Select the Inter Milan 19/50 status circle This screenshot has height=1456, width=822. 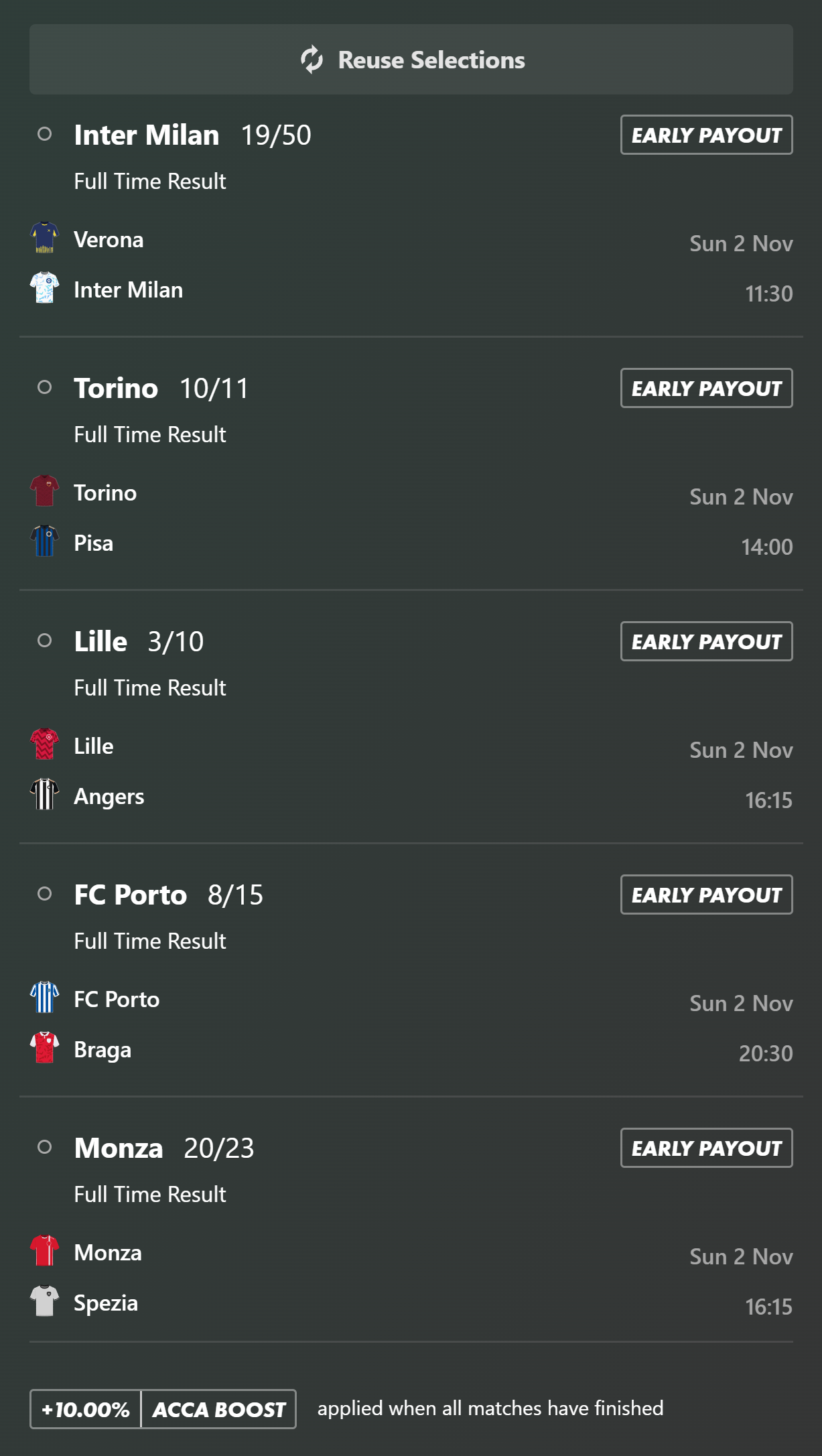click(x=45, y=134)
